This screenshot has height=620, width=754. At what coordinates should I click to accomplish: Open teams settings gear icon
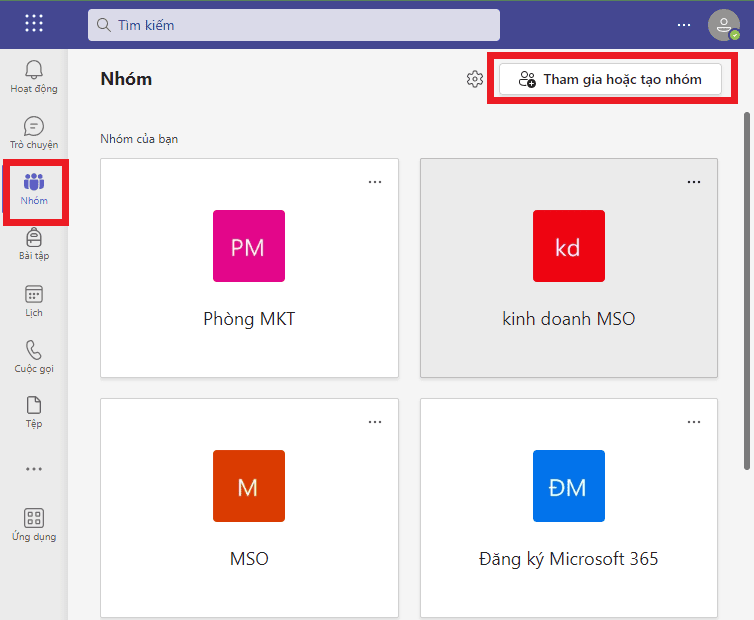coord(475,79)
